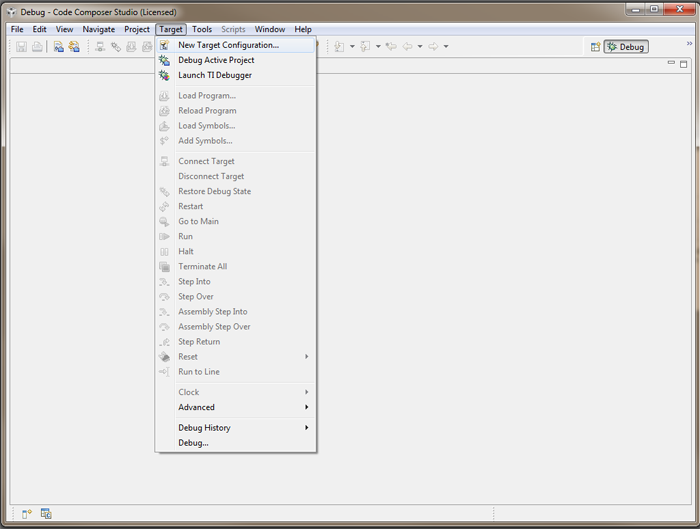Image resolution: width=700 pixels, height=529 pixels.
Task: Click the back navigation arrow in toolbar
Action: pyautogui.click(x=407, y=47)
